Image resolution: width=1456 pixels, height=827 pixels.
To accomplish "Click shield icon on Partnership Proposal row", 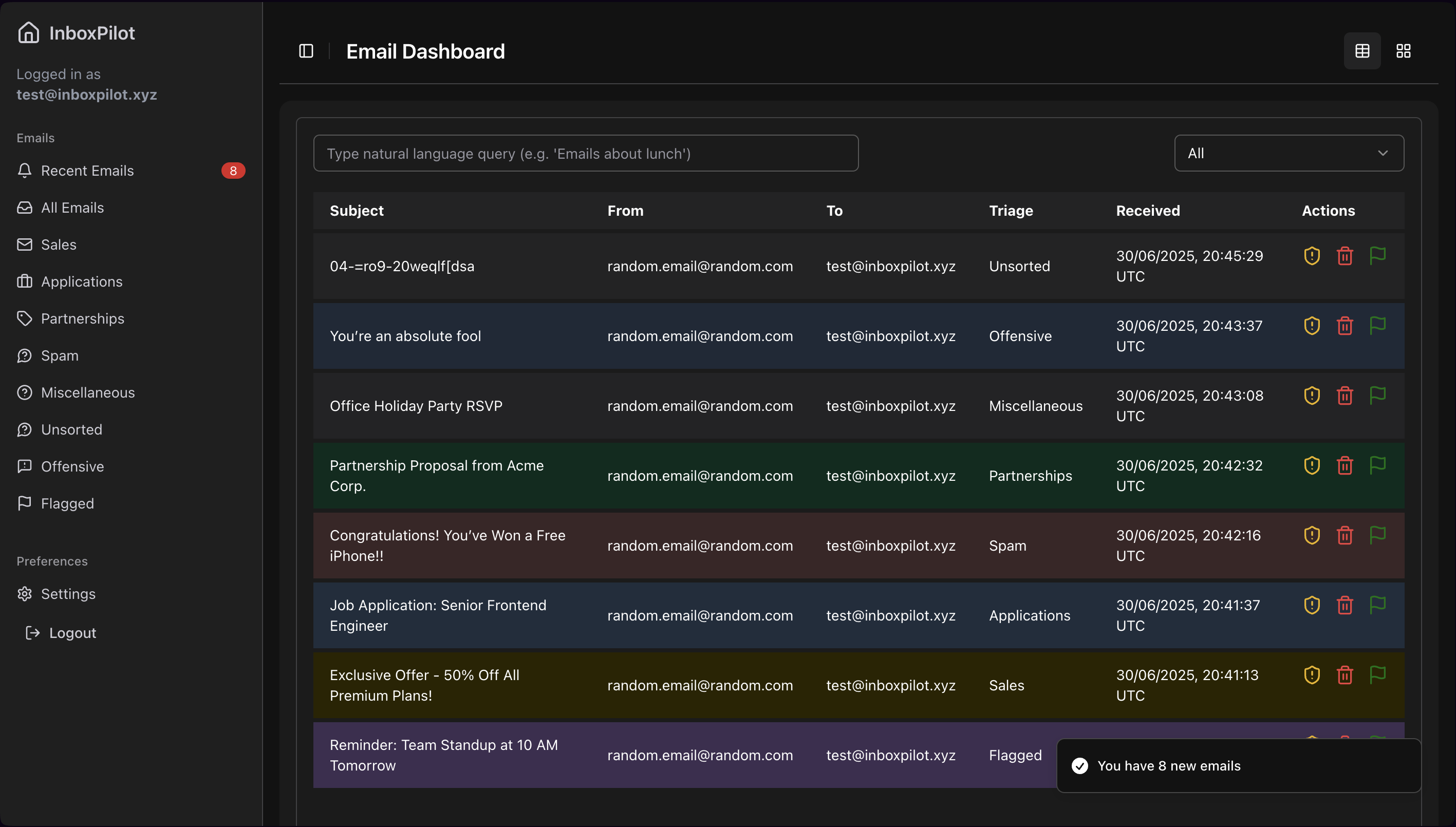I will pos(1311,465).
